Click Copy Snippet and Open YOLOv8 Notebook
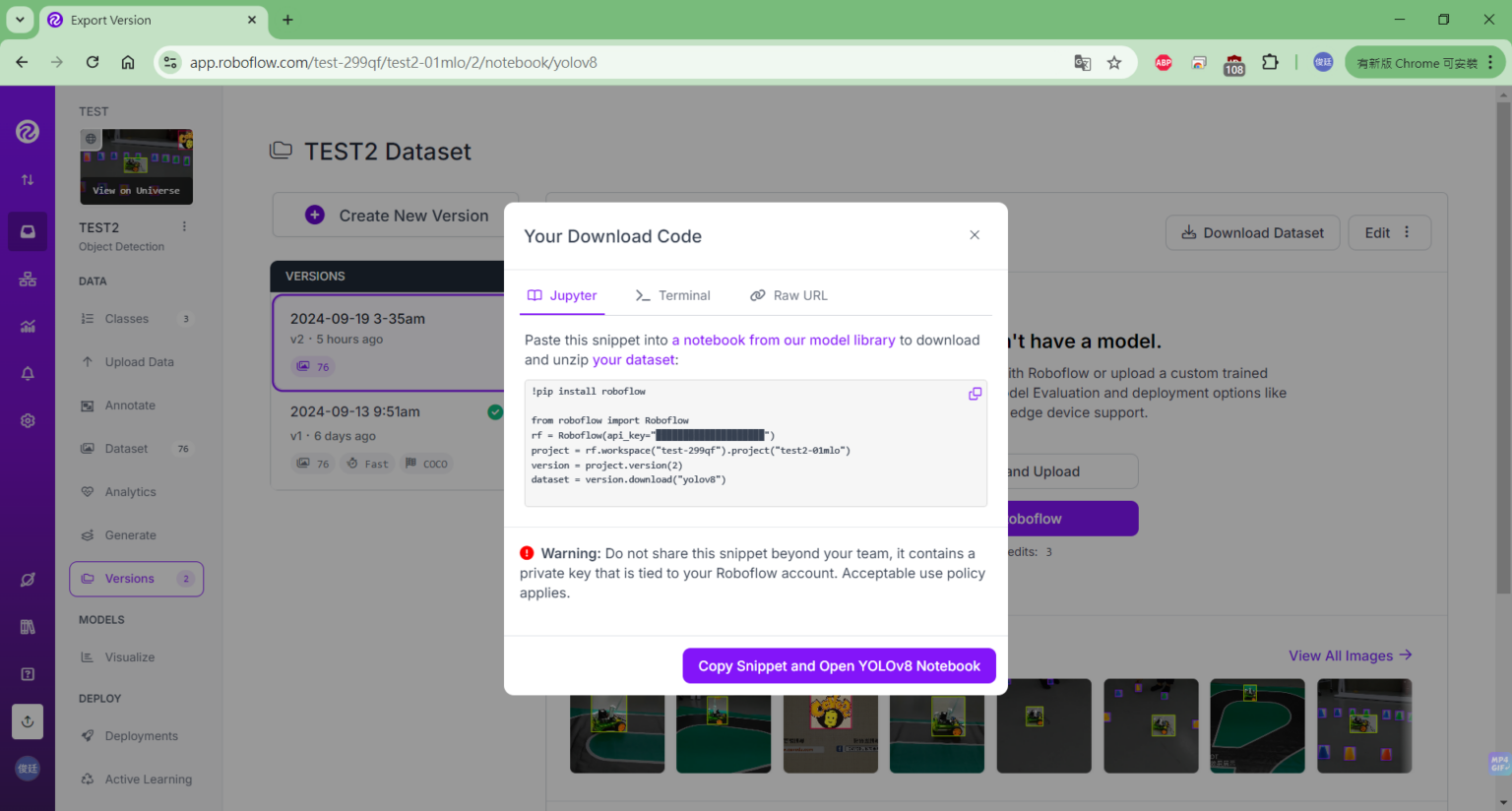Image resolution: width=1512 pixels, height=811 pixels. click(x=839, y=665)
